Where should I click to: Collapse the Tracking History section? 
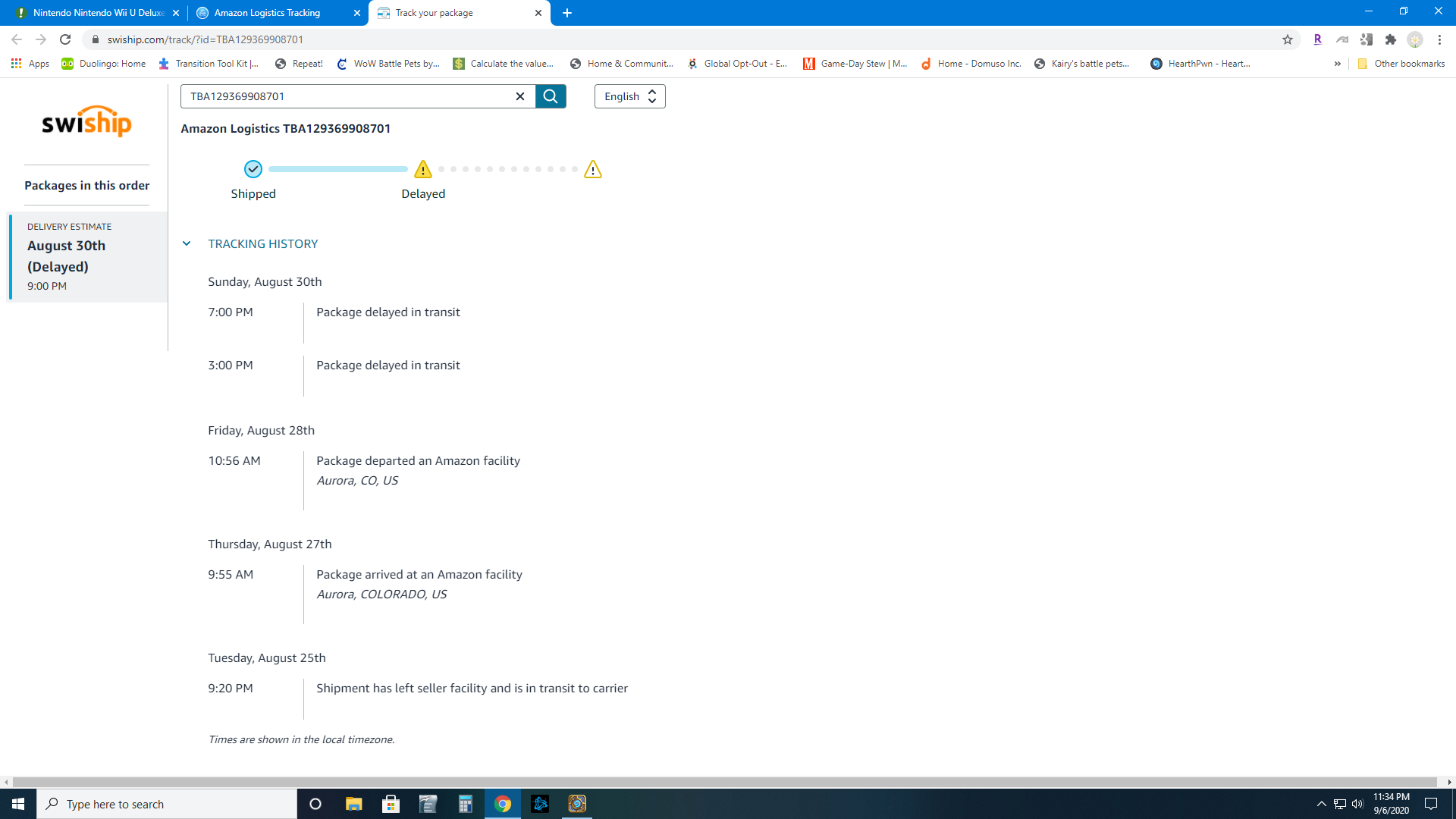tap(187, 243)
